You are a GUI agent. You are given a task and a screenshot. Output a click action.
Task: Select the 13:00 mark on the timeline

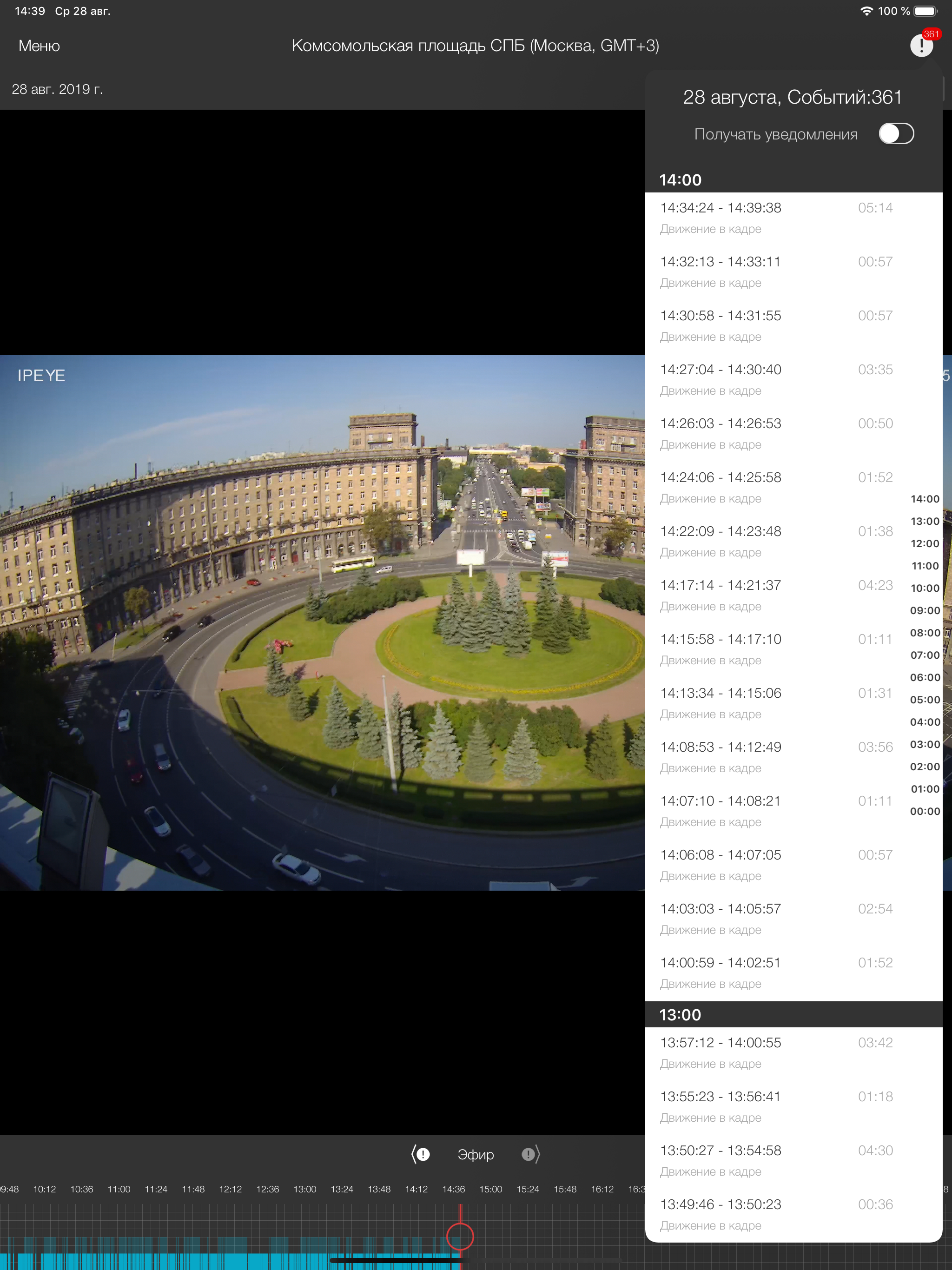click(x=305, y=1189)
